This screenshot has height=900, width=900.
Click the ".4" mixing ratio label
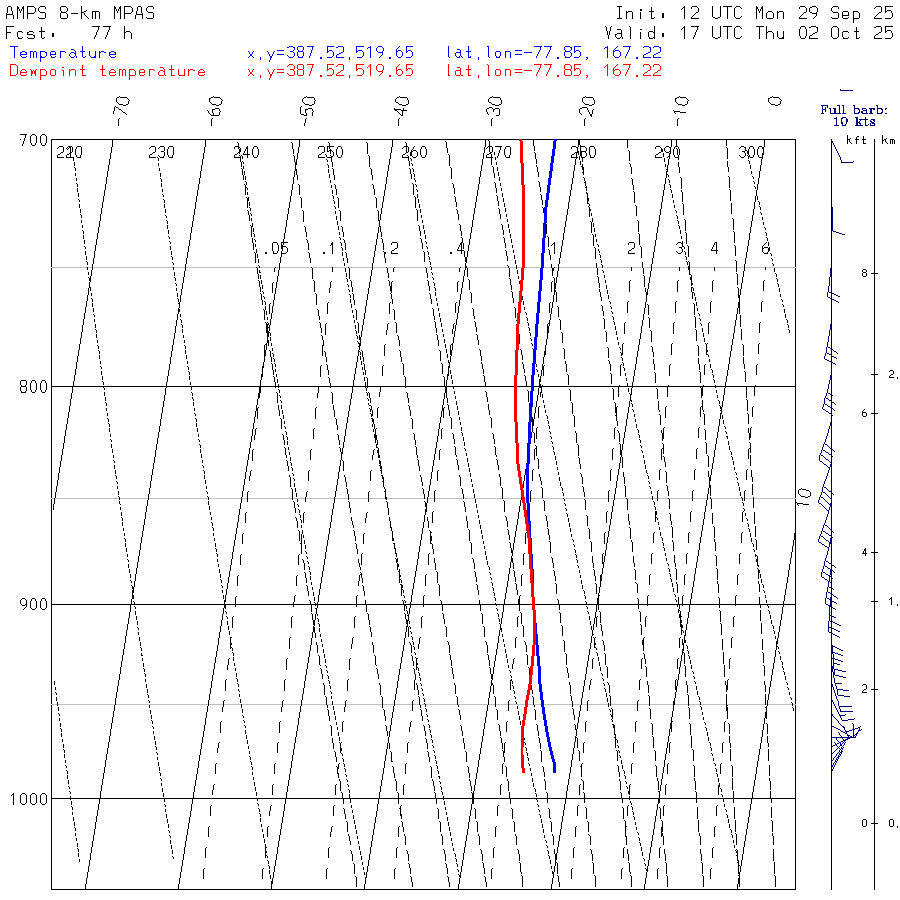[x=457, y=249]
